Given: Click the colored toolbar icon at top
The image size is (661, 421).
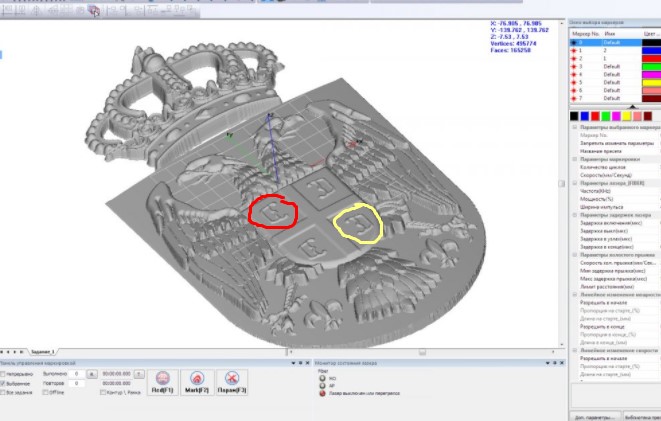Looking at the screenshot, I should pos(91,10).
